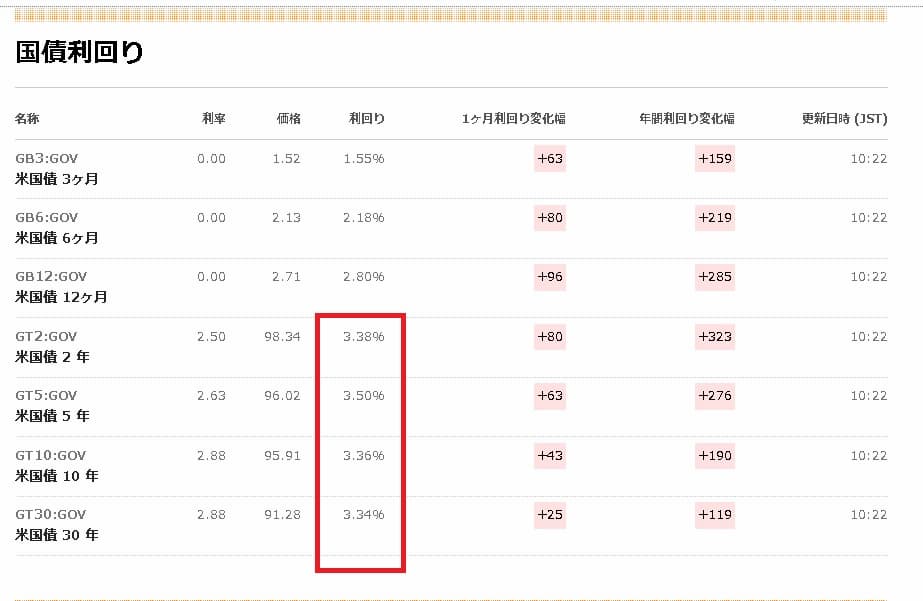Click the 3.50% yield value

coord(363,396)
